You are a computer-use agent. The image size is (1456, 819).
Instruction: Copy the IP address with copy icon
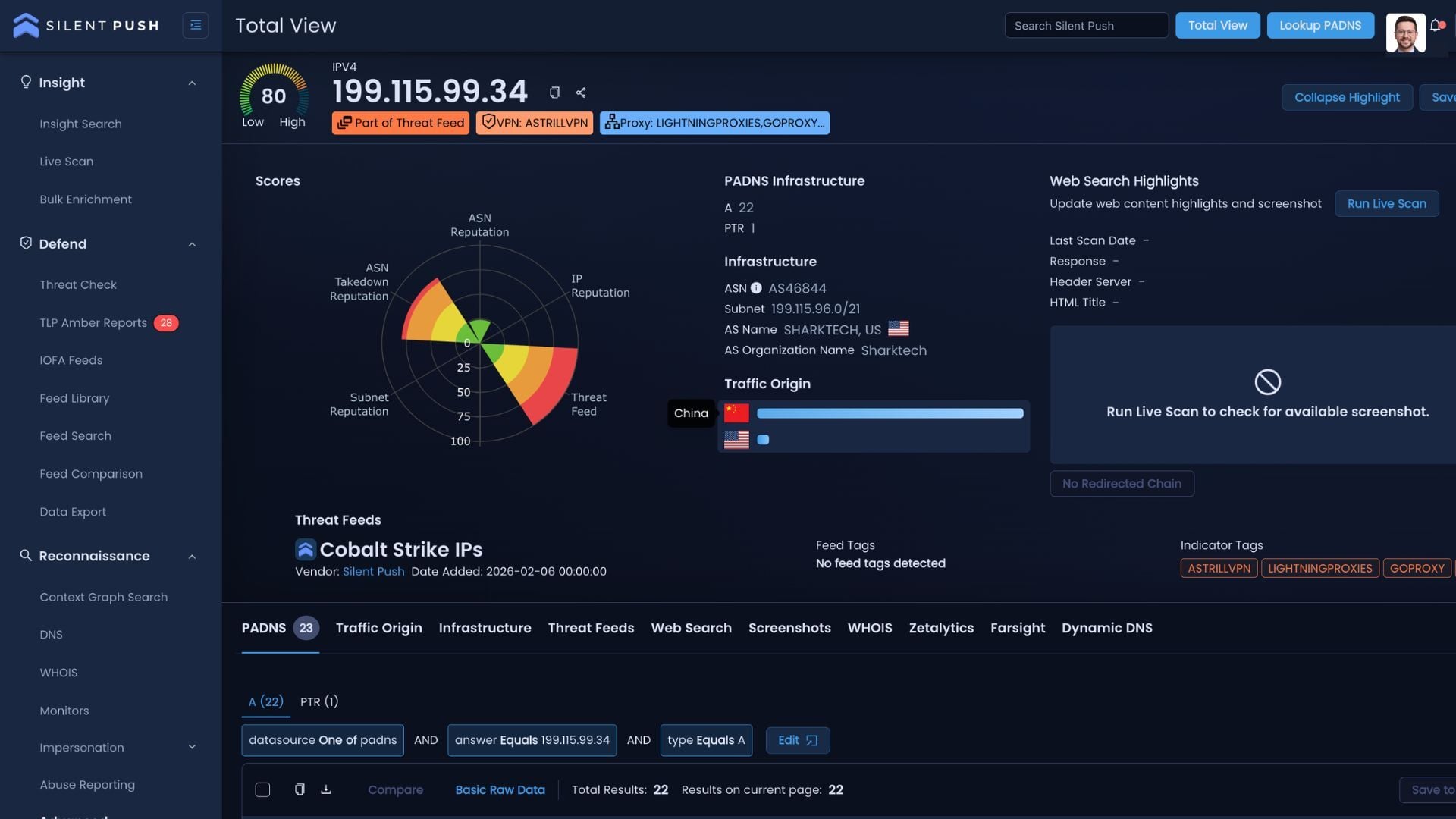point(554,93)
